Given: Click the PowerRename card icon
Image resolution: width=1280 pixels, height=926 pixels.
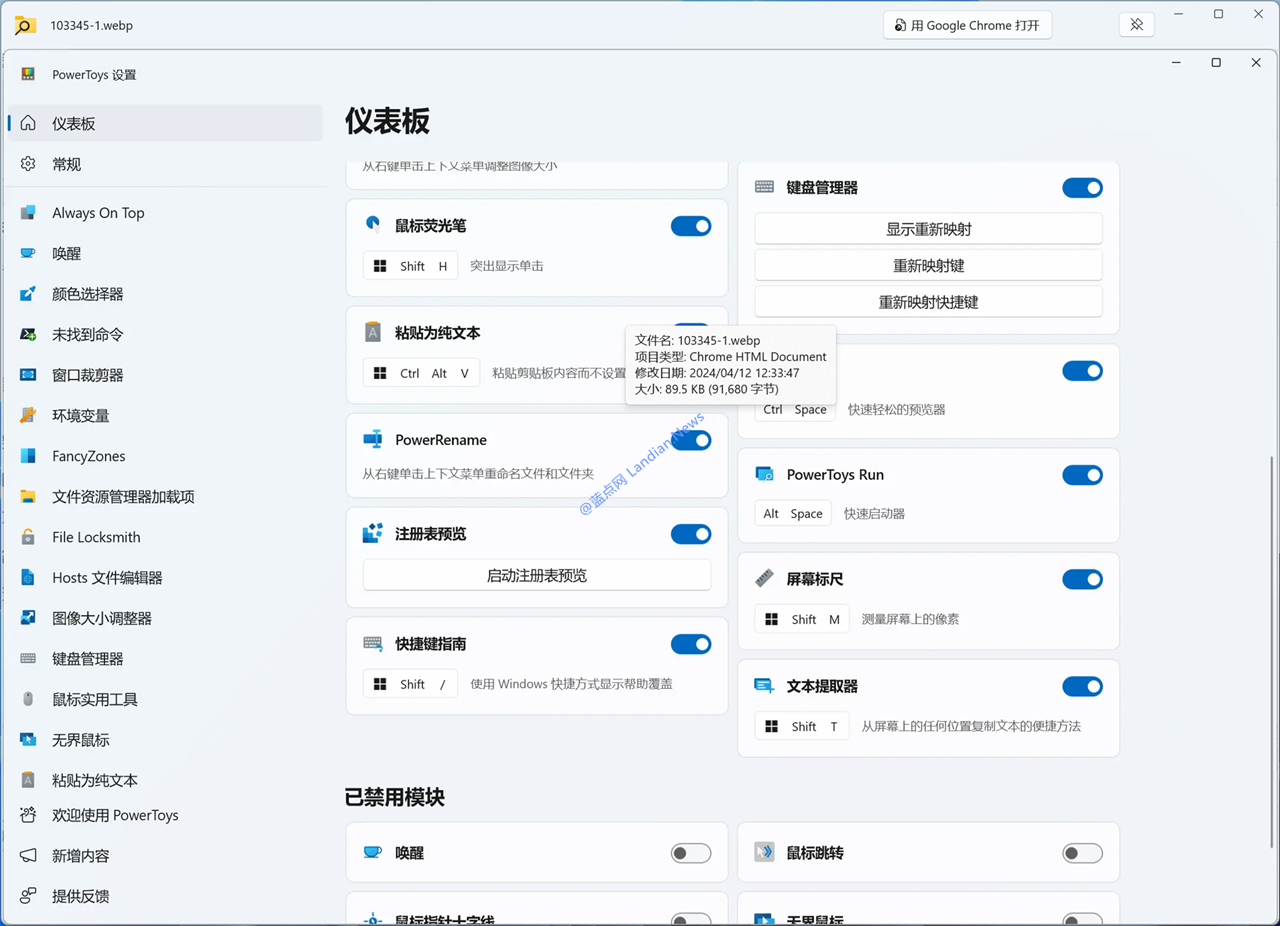Looking at the screenshot, I should [373, 440].
